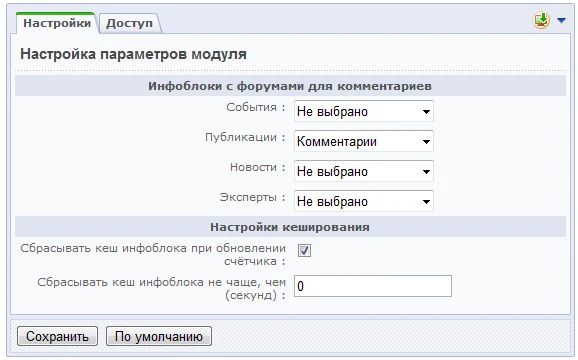The image size is (578, 360).
Task: Open the События dropdown
Action: coord(364,111)
